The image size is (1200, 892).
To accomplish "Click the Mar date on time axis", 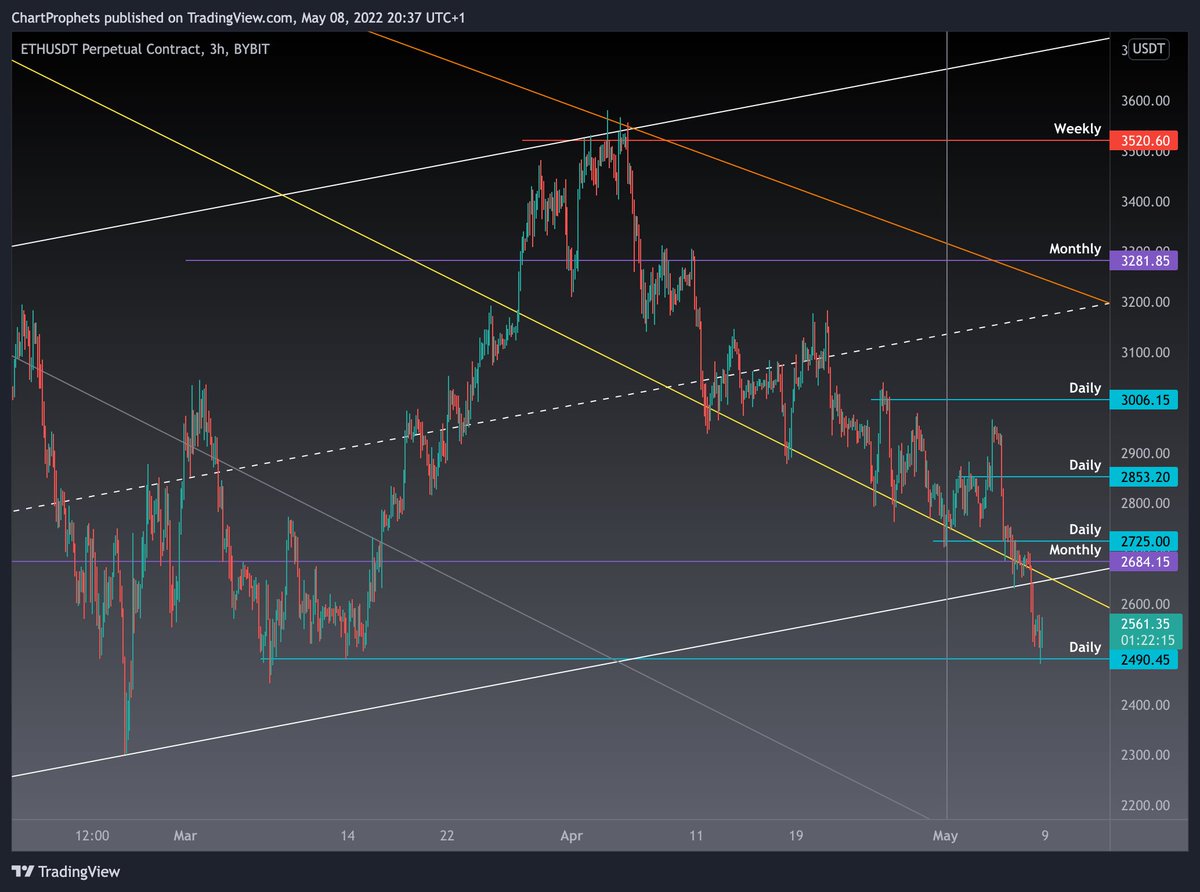I will pos(186,835).
